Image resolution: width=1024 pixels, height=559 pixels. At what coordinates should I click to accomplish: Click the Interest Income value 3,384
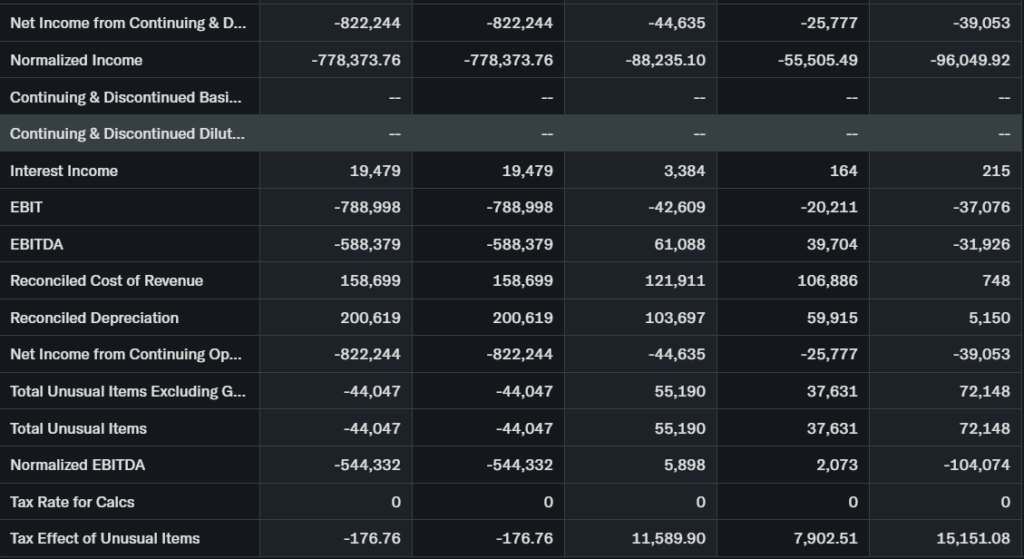tap(684, 171)
